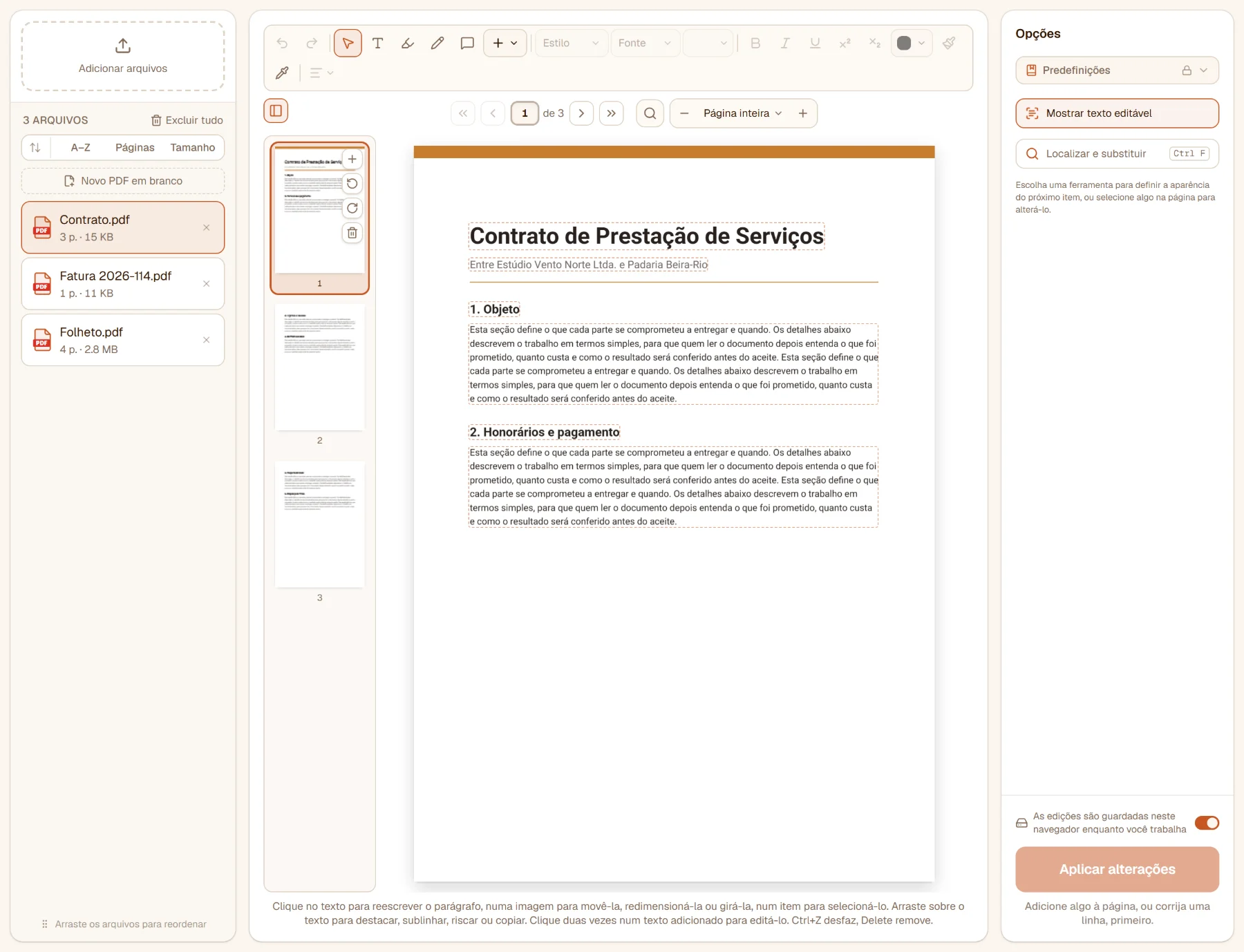Open the Estilo dropdown

point(571,43)
